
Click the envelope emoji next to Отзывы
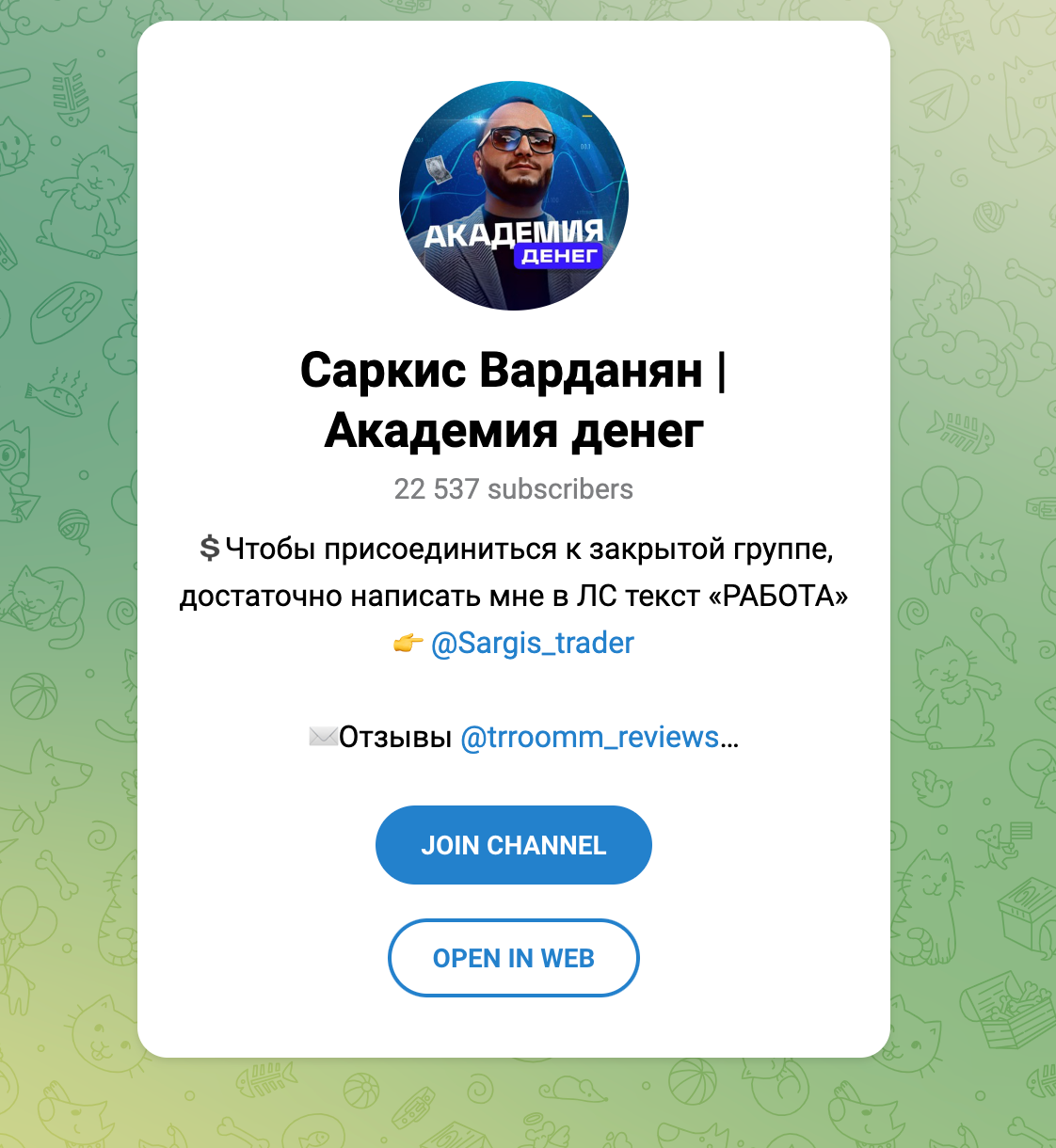323,736
